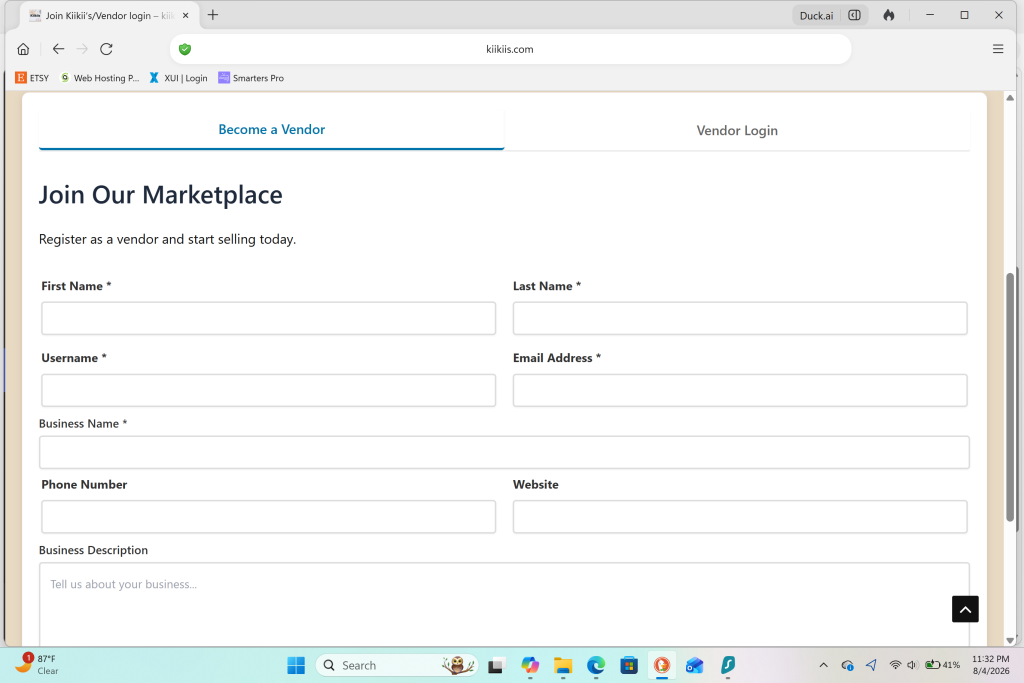The height and width of the screenshot is (683, 1024).
Task: Click the Business Name input field
Action: (504, 453)
